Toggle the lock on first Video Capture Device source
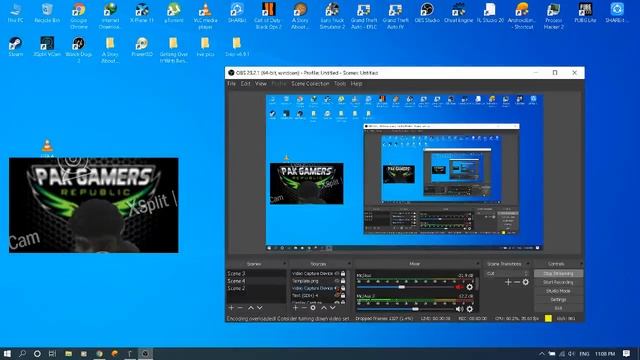The image size is (640, 360). tap(343, 273)
